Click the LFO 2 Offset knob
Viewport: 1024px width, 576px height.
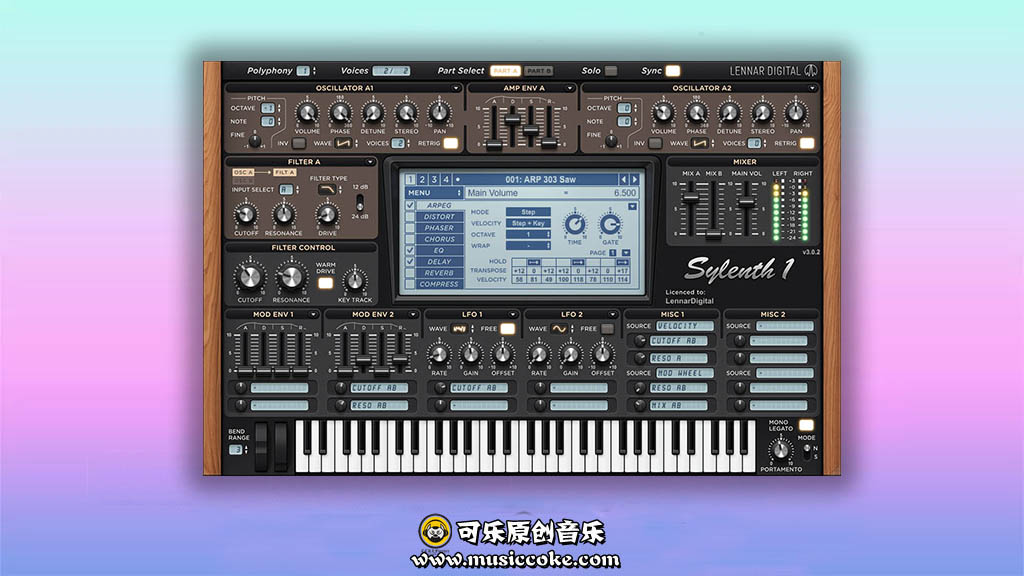tap(602, 355)
